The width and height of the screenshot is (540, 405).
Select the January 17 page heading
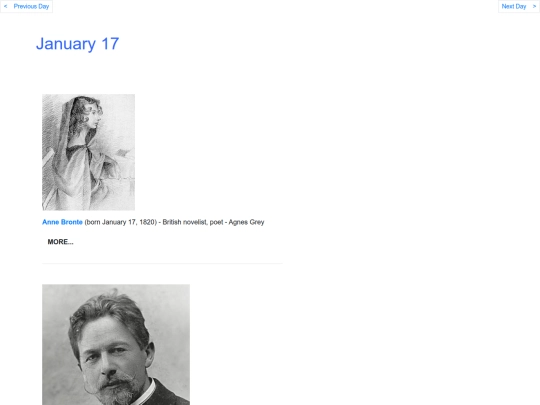[x=77, y=44]
